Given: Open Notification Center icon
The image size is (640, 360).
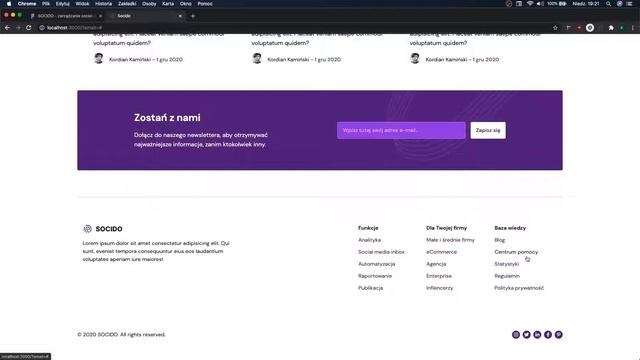Looking at the screenshot, I should coord(629,4).
